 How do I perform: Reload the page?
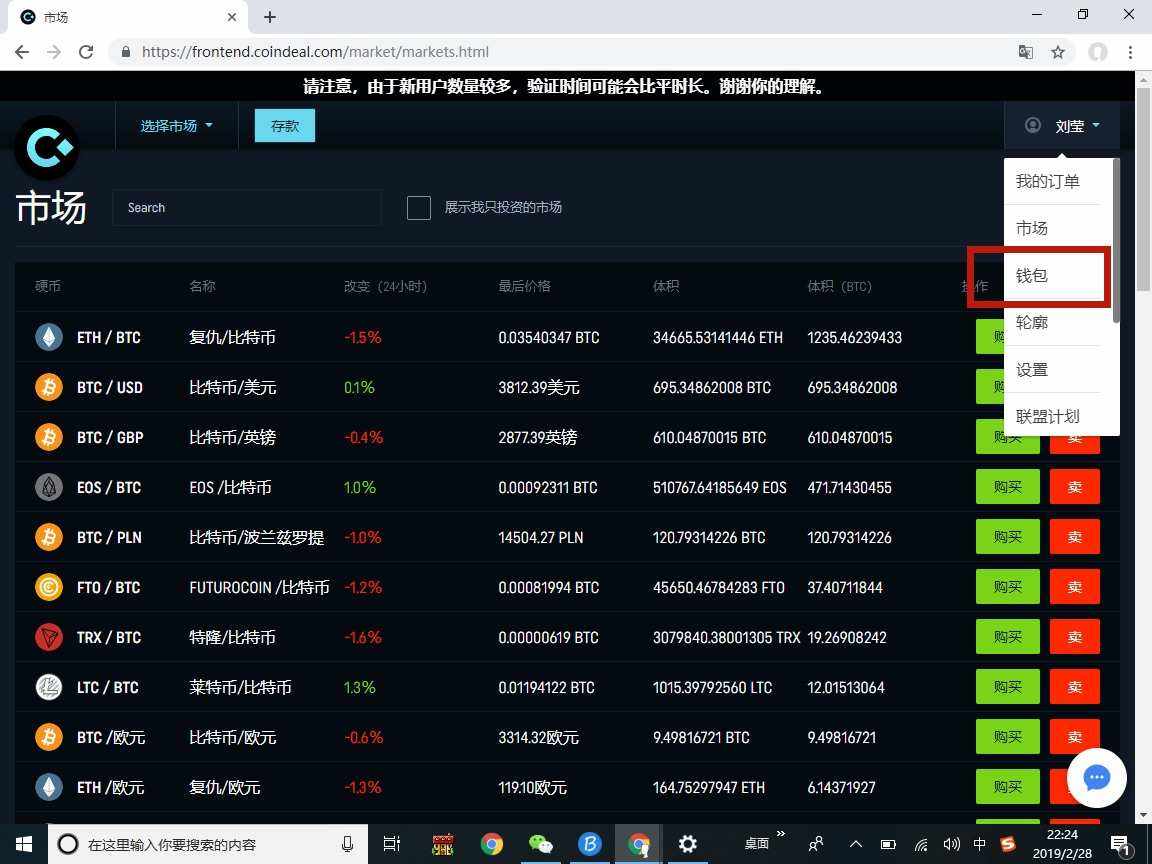(86, 52)
